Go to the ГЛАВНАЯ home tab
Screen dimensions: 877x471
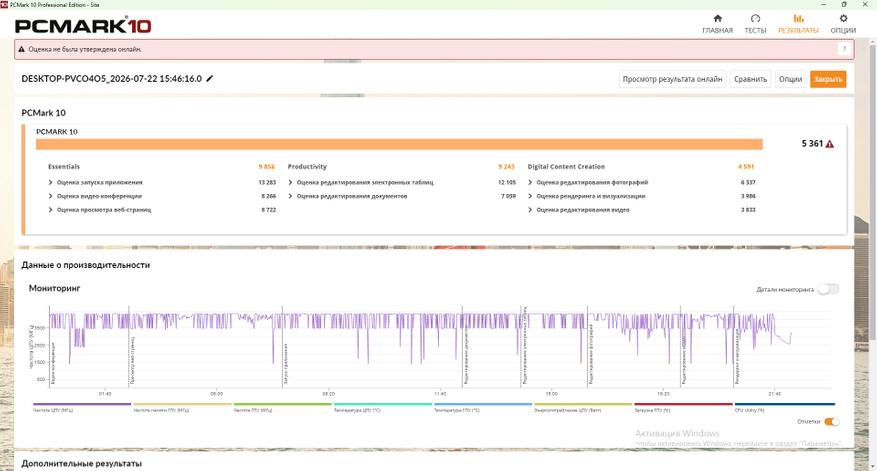tap(717, 24)
